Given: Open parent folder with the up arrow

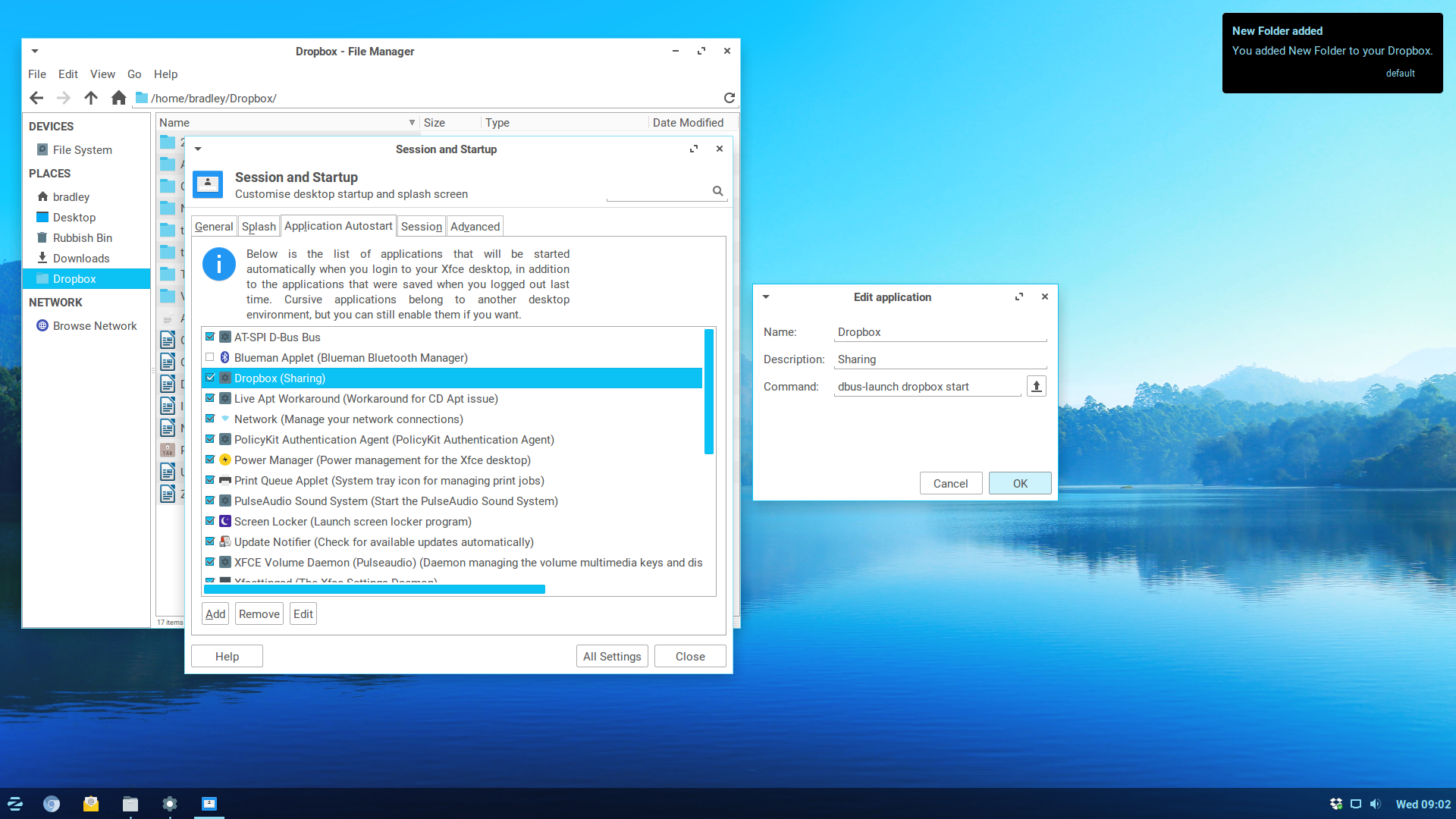Looking at the screenshot, I should pyautogui.click(x=91, y=98).
